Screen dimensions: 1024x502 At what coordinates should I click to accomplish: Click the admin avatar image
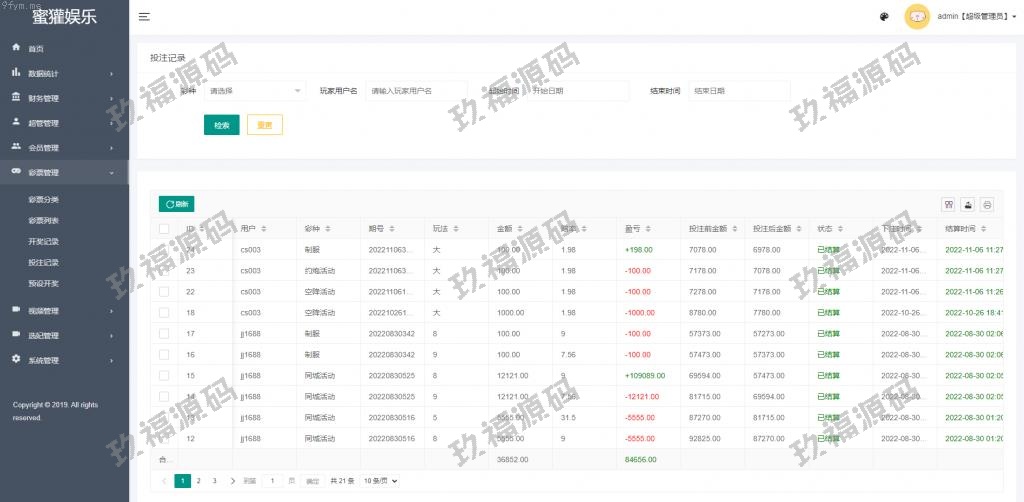click(917, 17)
